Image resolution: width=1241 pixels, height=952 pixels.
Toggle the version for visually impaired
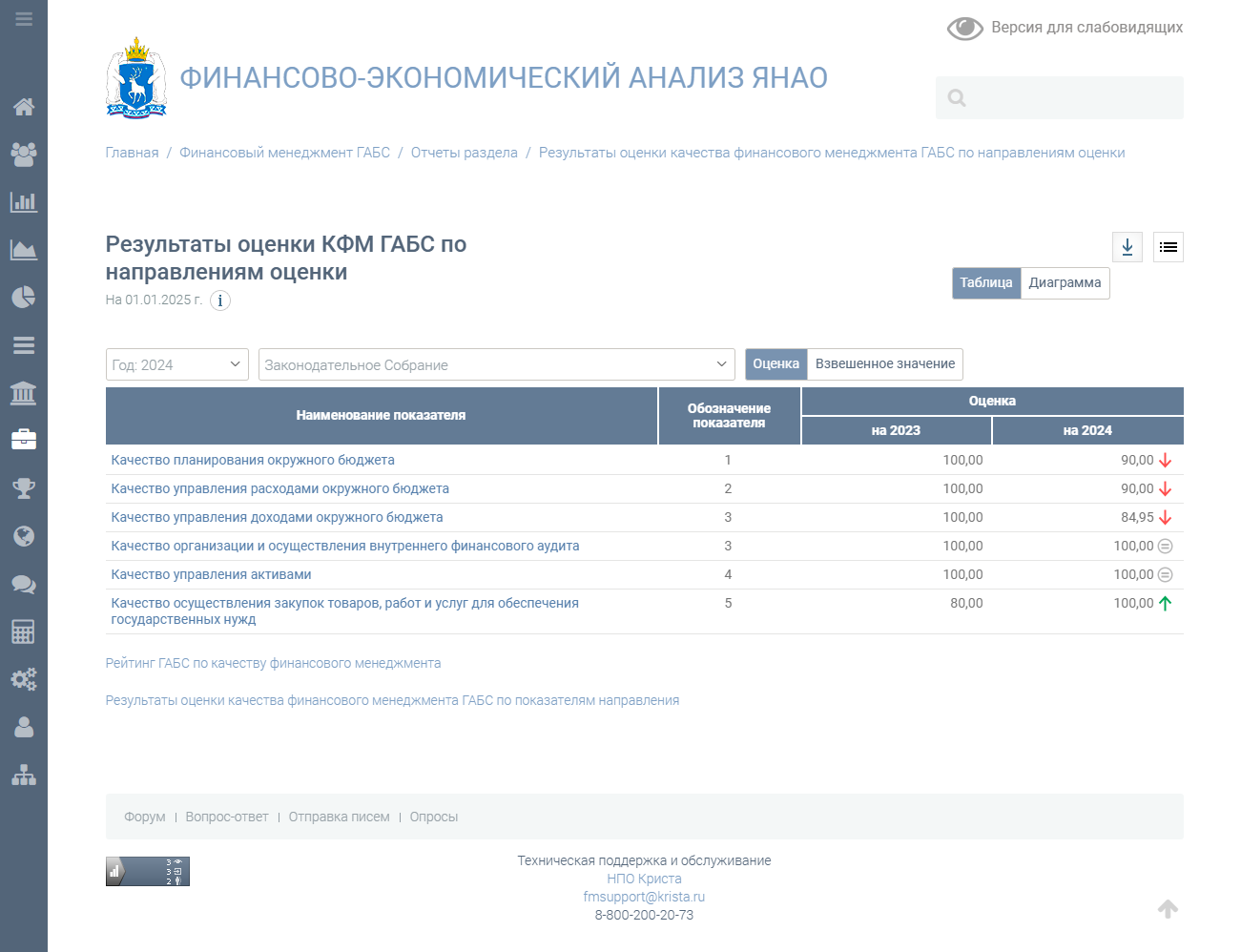(x=1065, y=28)
